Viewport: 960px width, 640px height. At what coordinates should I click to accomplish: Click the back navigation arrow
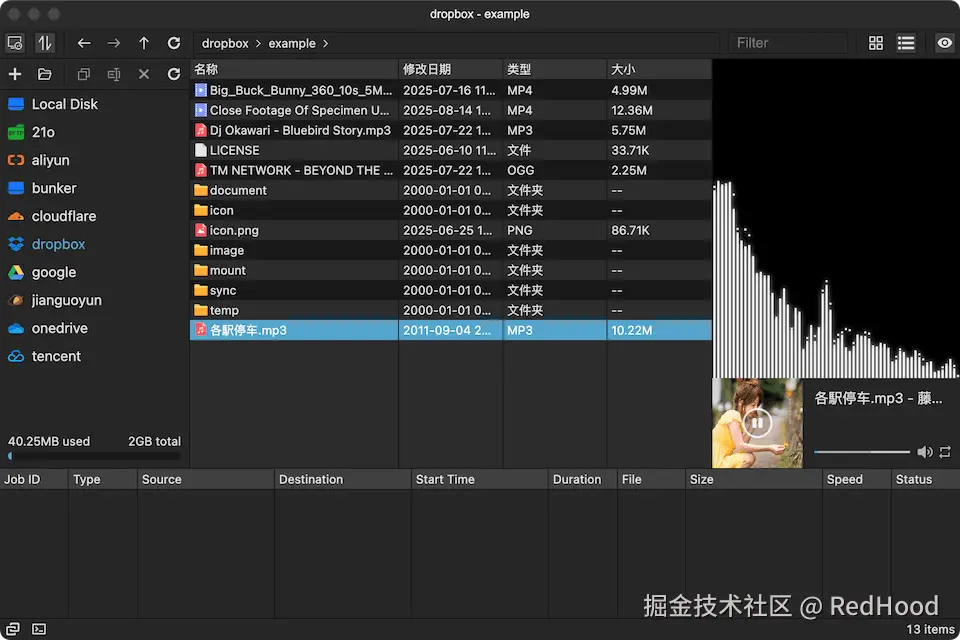tap(84, 43)
